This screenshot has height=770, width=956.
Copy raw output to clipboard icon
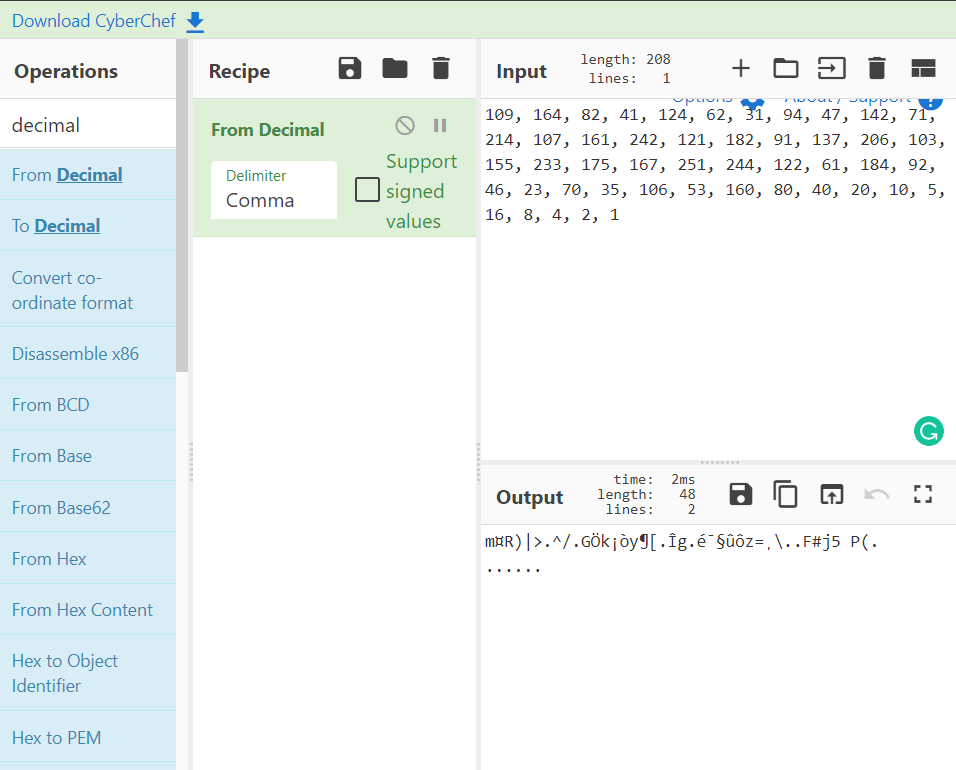point(785,494)
